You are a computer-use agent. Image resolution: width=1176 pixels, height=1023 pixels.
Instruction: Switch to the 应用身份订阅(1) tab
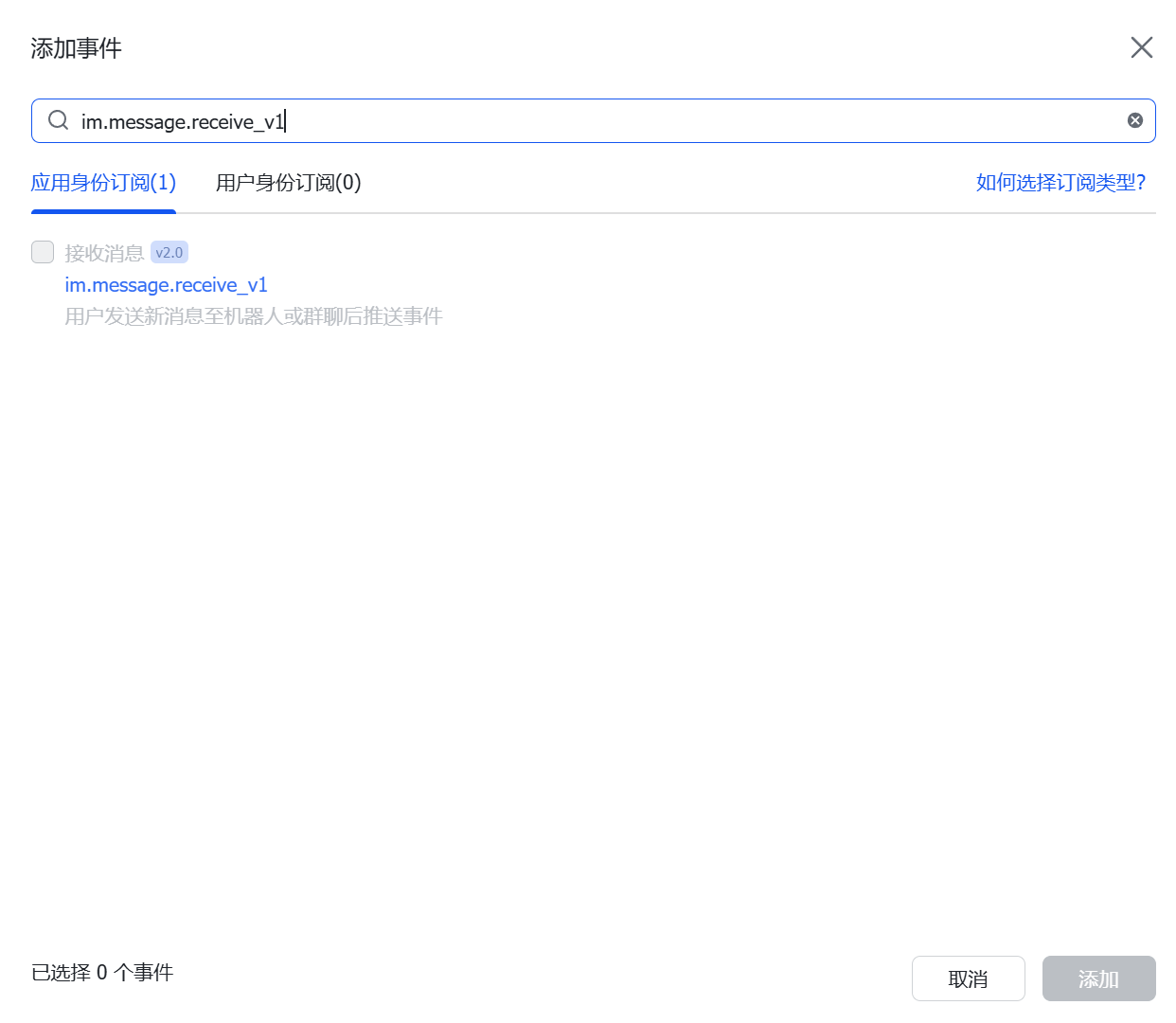click(103, 183)
